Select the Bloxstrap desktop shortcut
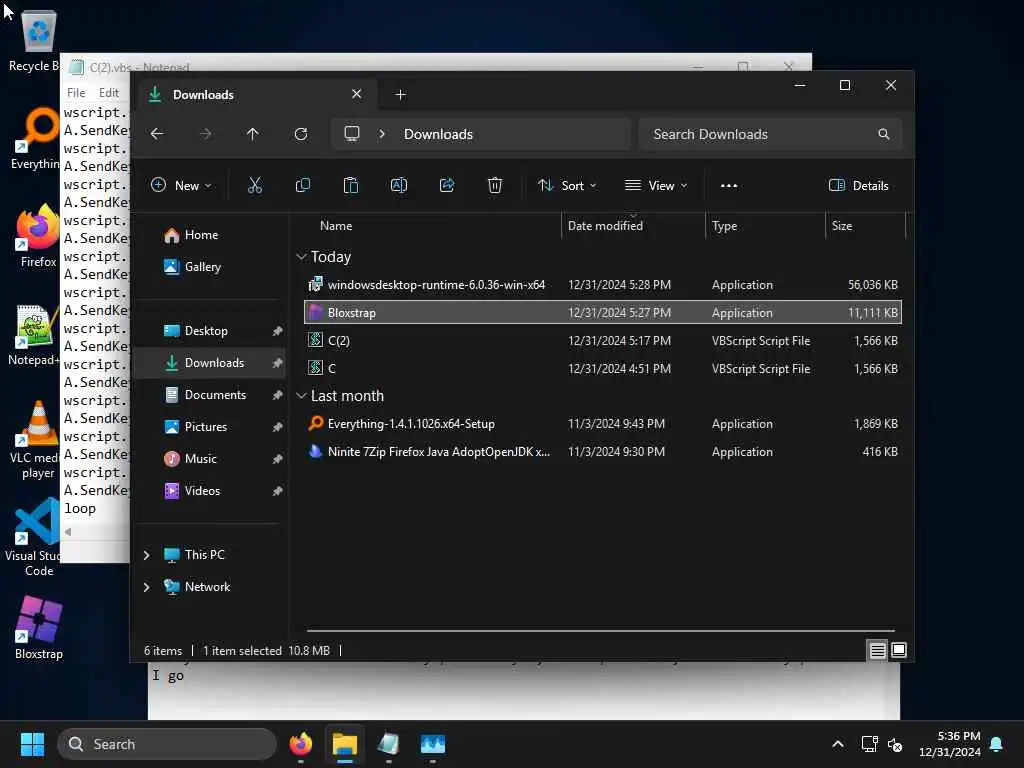 [x=39, y=628]
